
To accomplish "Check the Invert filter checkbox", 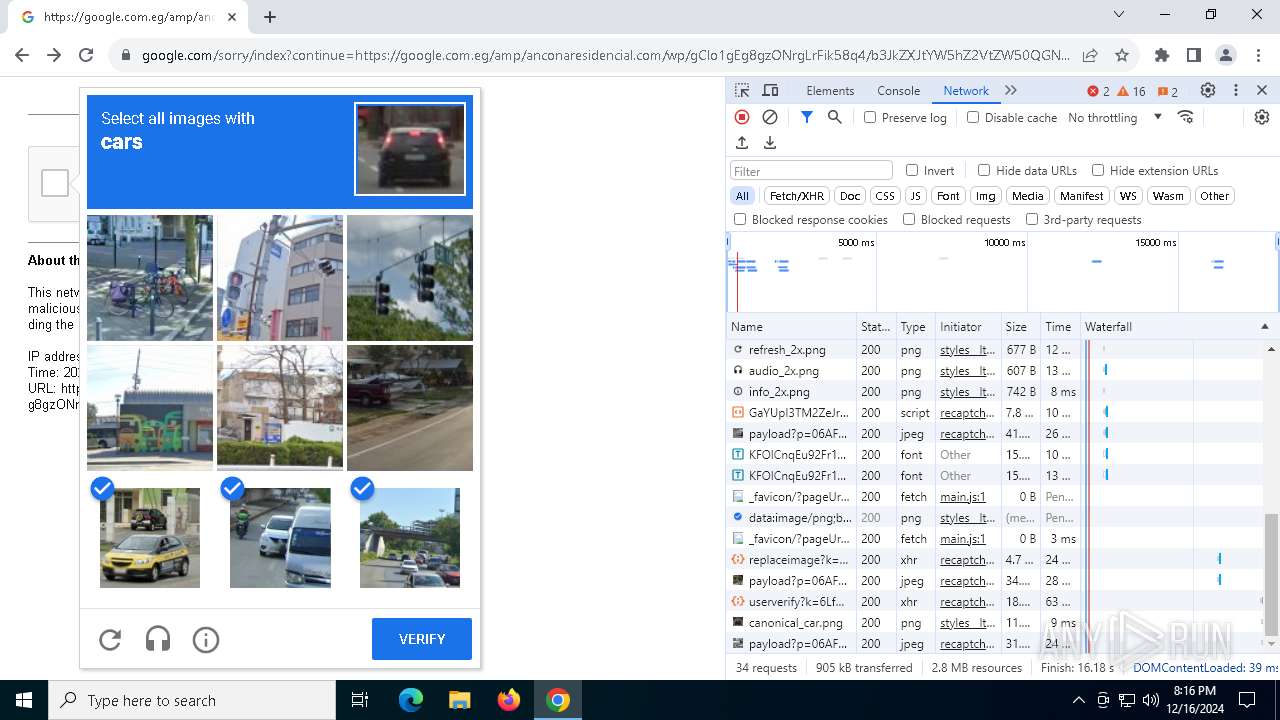I will pyautogui.click(x=912, y=170).
